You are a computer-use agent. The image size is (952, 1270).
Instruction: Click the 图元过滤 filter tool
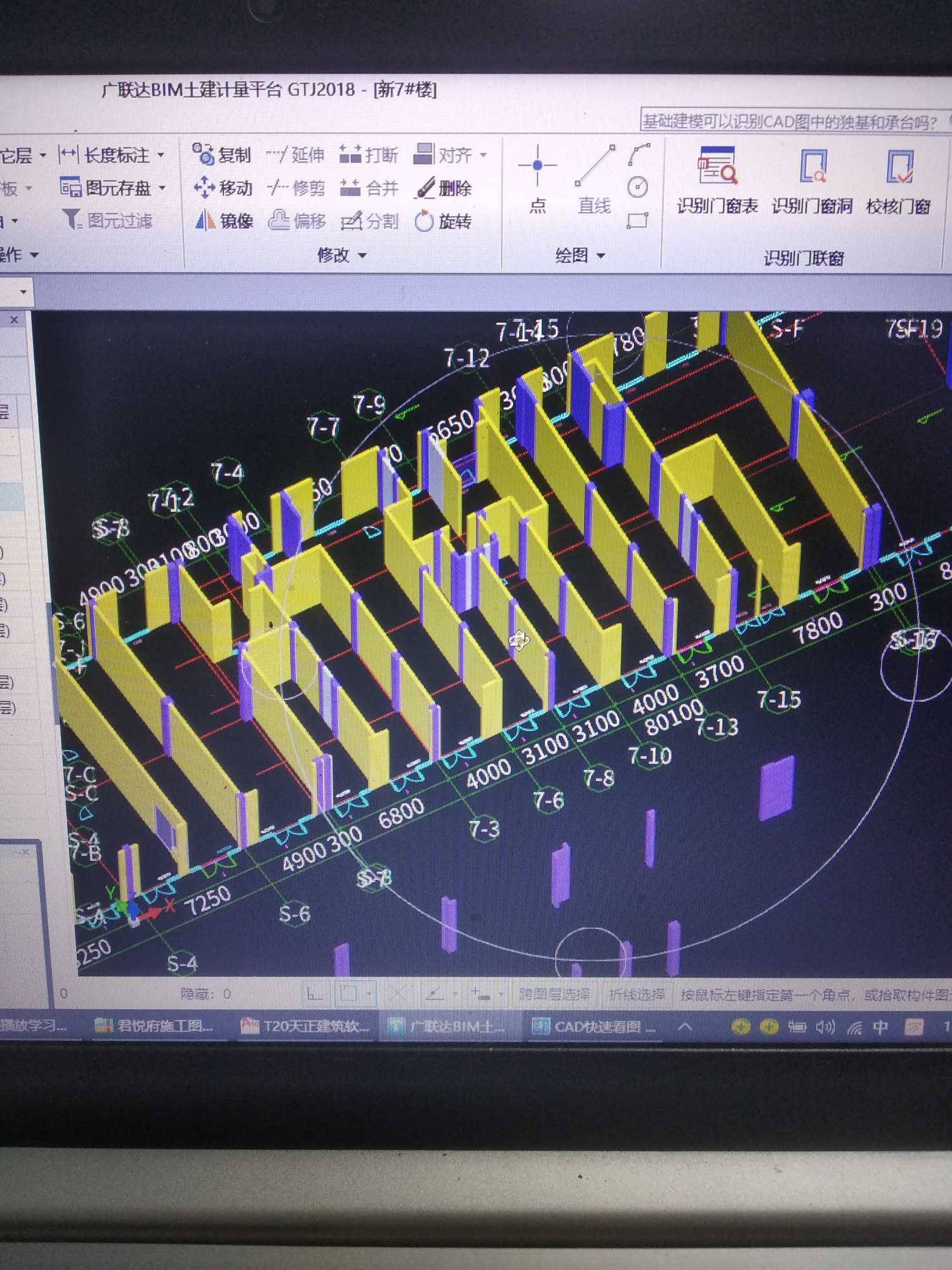pyautogui.click(x=107, y=220)
